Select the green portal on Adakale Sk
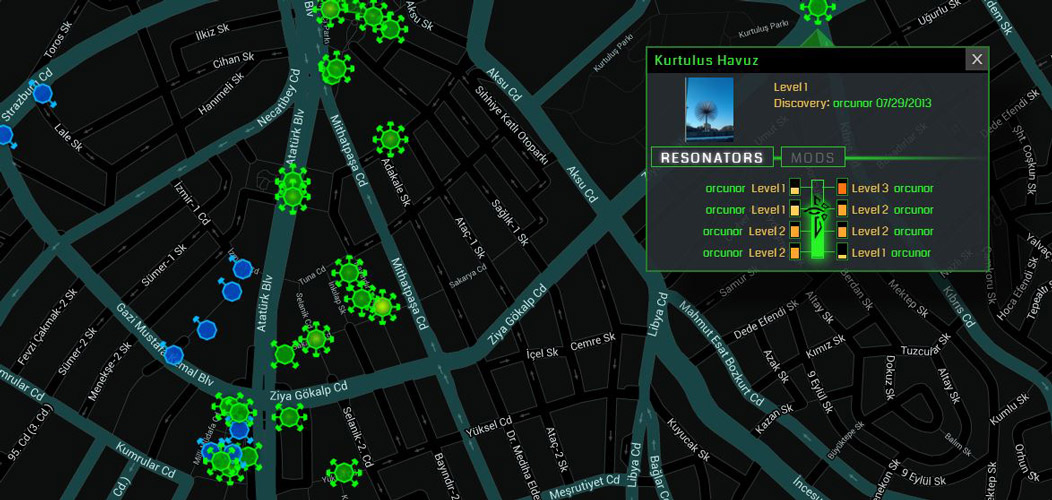 [390, 139]
